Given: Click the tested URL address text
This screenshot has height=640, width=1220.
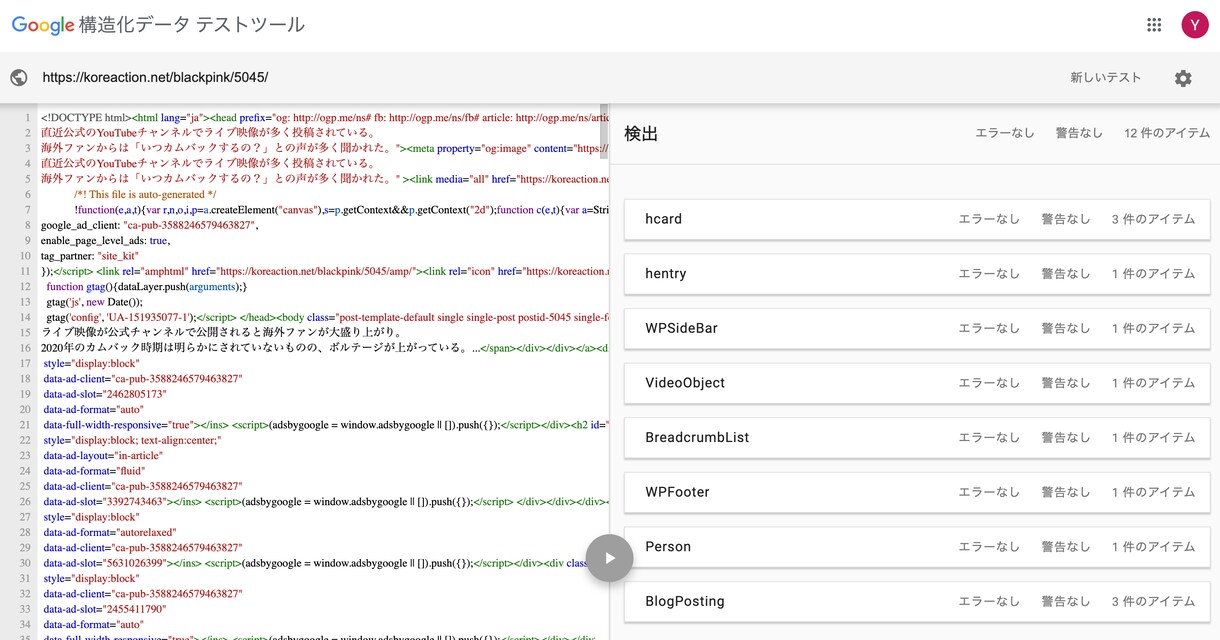Looking at the screenshot, I should (155, 78).
